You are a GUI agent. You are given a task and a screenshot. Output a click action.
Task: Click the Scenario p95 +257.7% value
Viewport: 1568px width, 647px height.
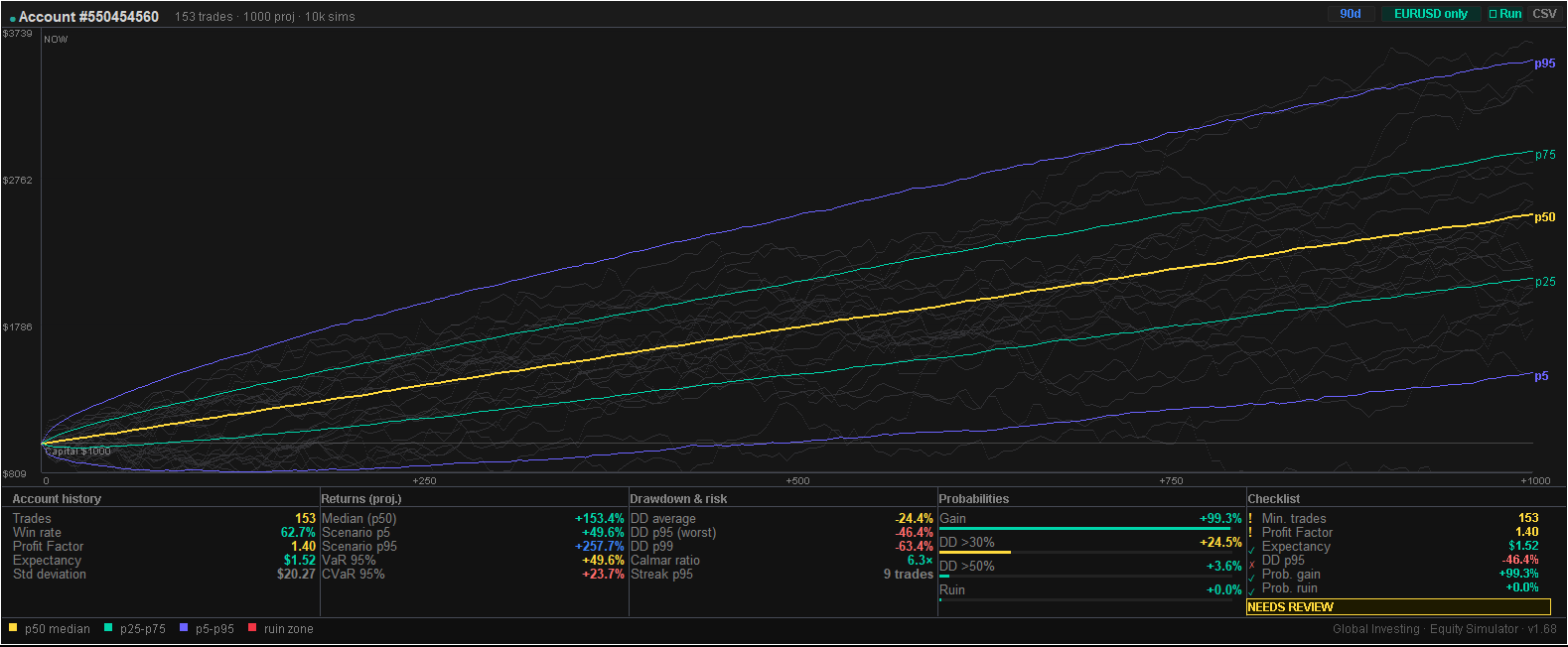(600, 547)
